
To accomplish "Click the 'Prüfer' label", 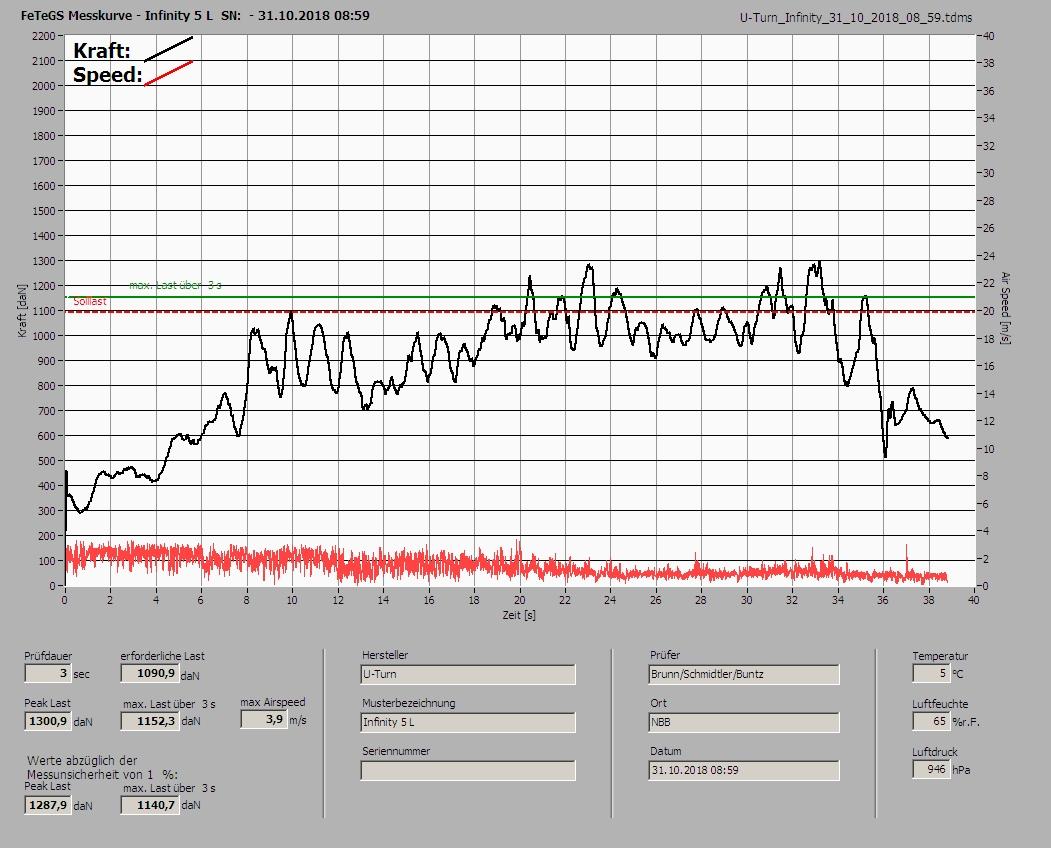I will pyautogui.click(x=665, y=655).
